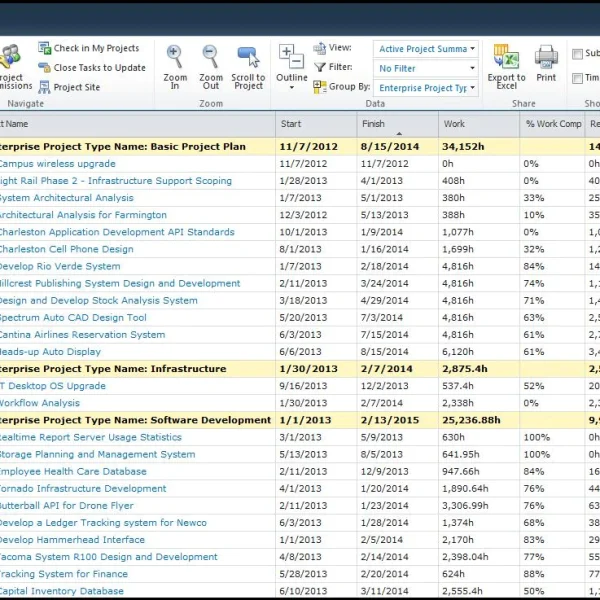This screenshot has width=600, height=600.
Task: Open Heads-up Auto Display project
Action: [50, 352]
